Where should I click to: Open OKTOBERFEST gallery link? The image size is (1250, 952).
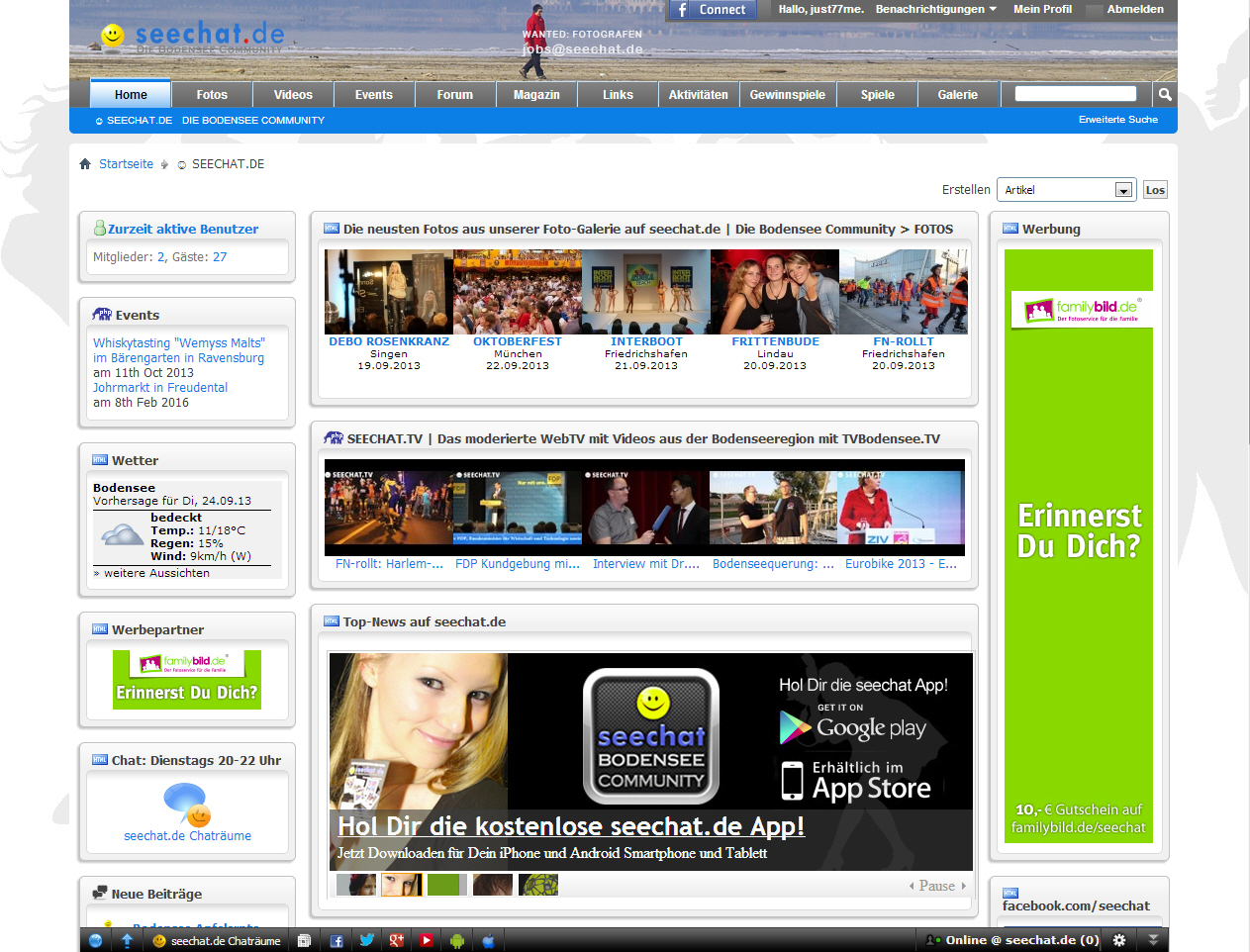coord(518,341)
